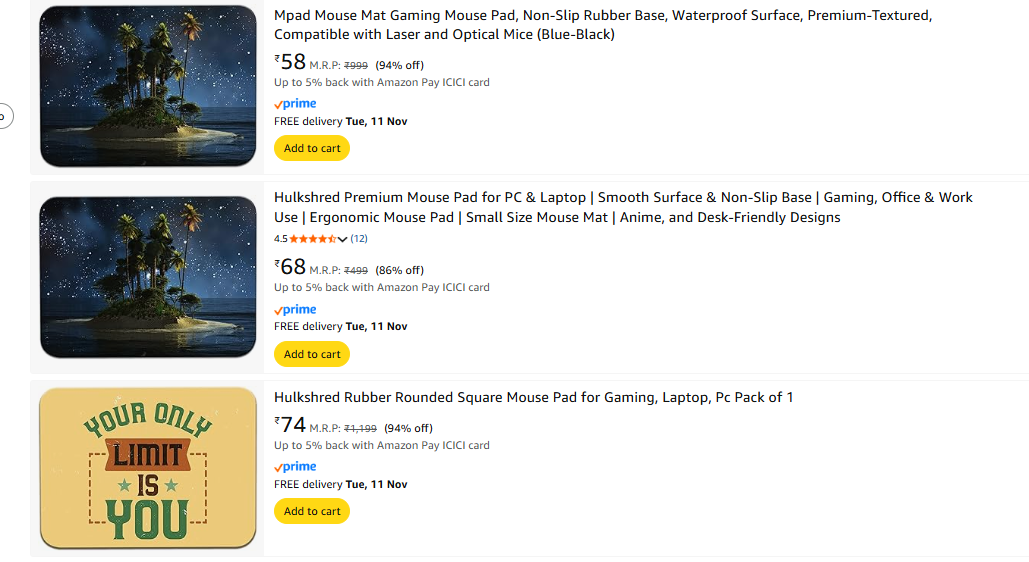Click the struck-through ₹1,199 M.R.P. value
1029x562 pixels.
coord(360,428)
